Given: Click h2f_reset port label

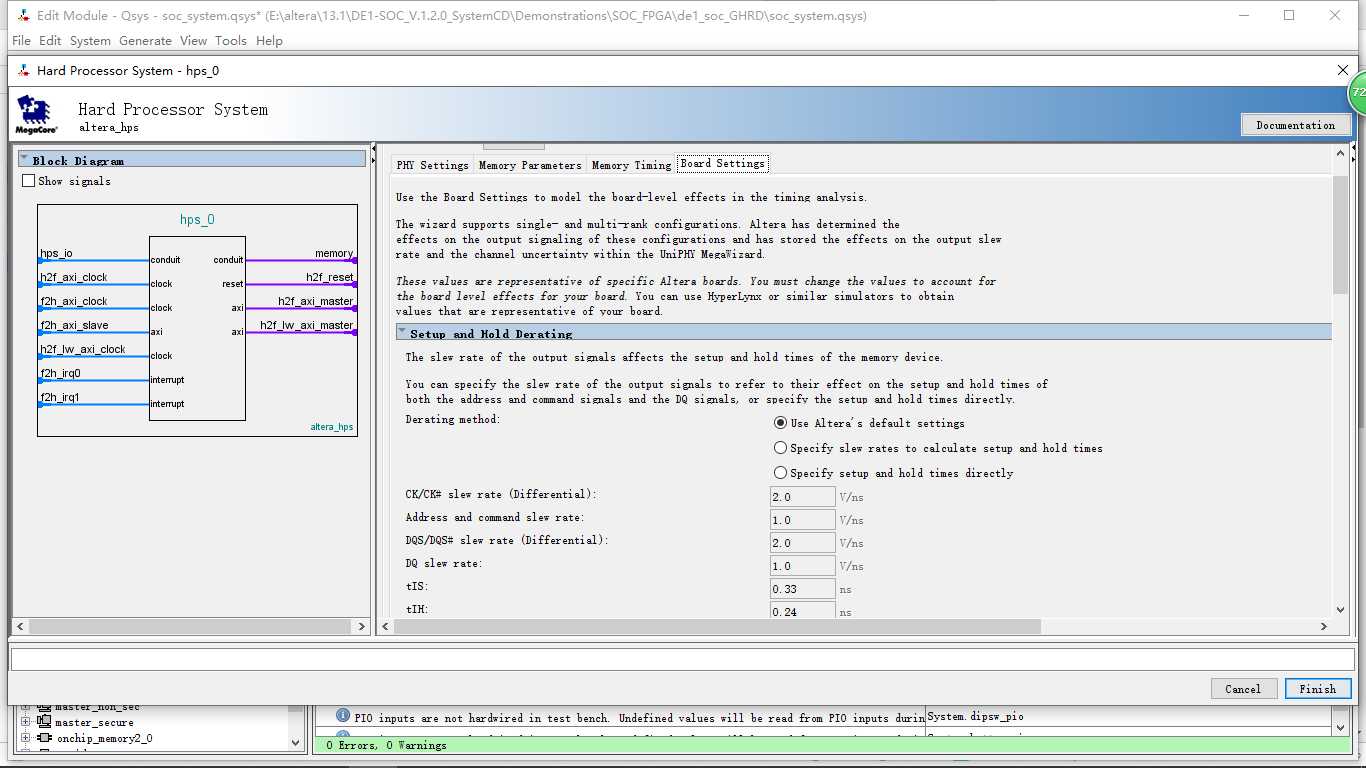Looking at the screenshot, I should (330, 277).
